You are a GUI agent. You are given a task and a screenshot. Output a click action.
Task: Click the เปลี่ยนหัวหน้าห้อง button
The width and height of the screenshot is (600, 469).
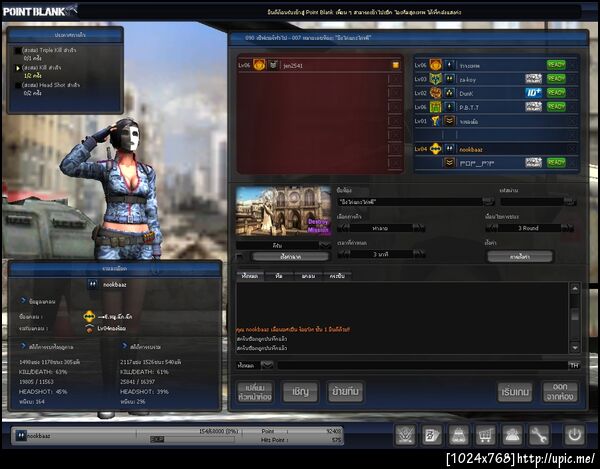pyautogui.click(x=255, y=392)
